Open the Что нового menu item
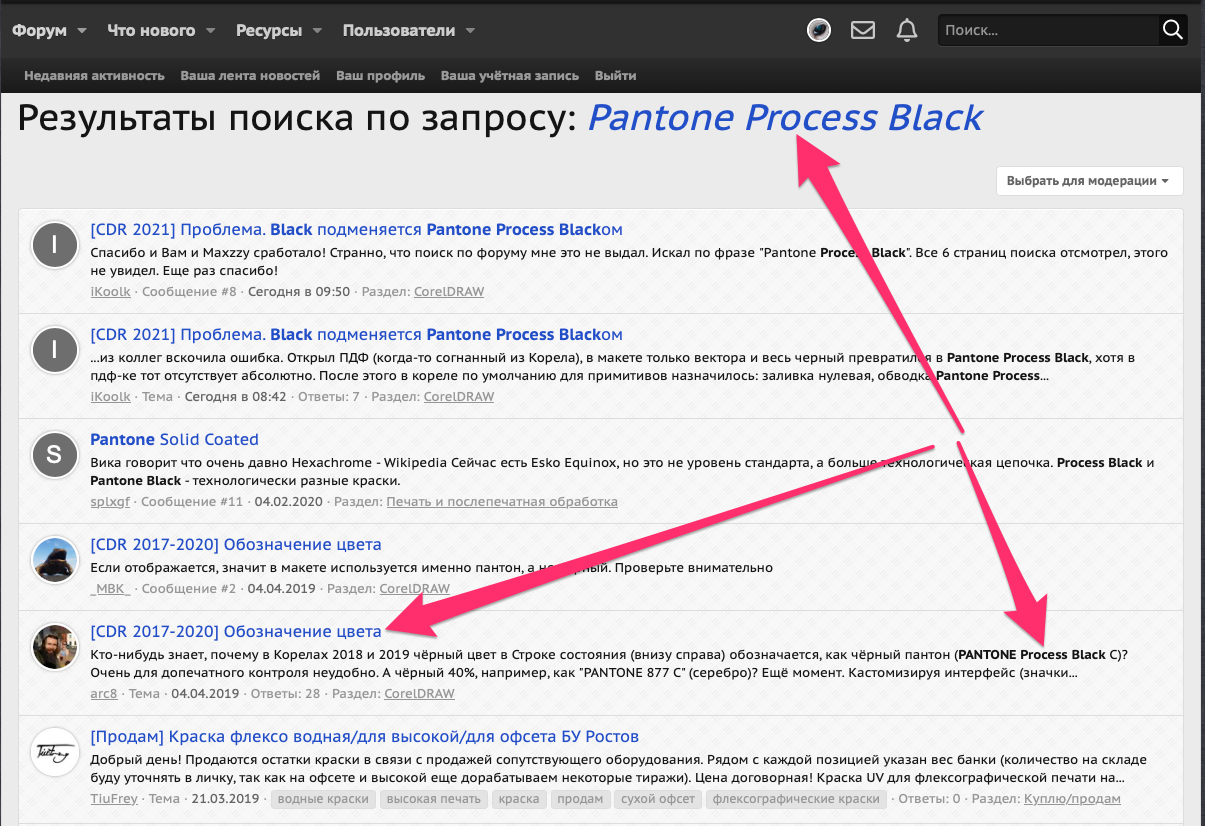Image resolution: width=1205 pixels, height=826 pixels. point(151,30)
